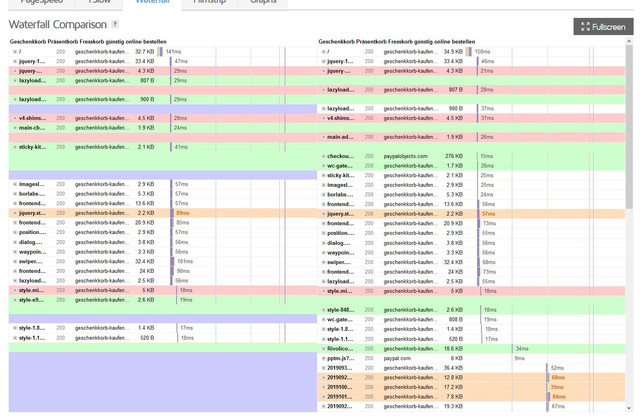The height and width of the screenshot is (420, 640).
Task: Select left frontend request of 20.9 KB
Action: pos(163,223)
